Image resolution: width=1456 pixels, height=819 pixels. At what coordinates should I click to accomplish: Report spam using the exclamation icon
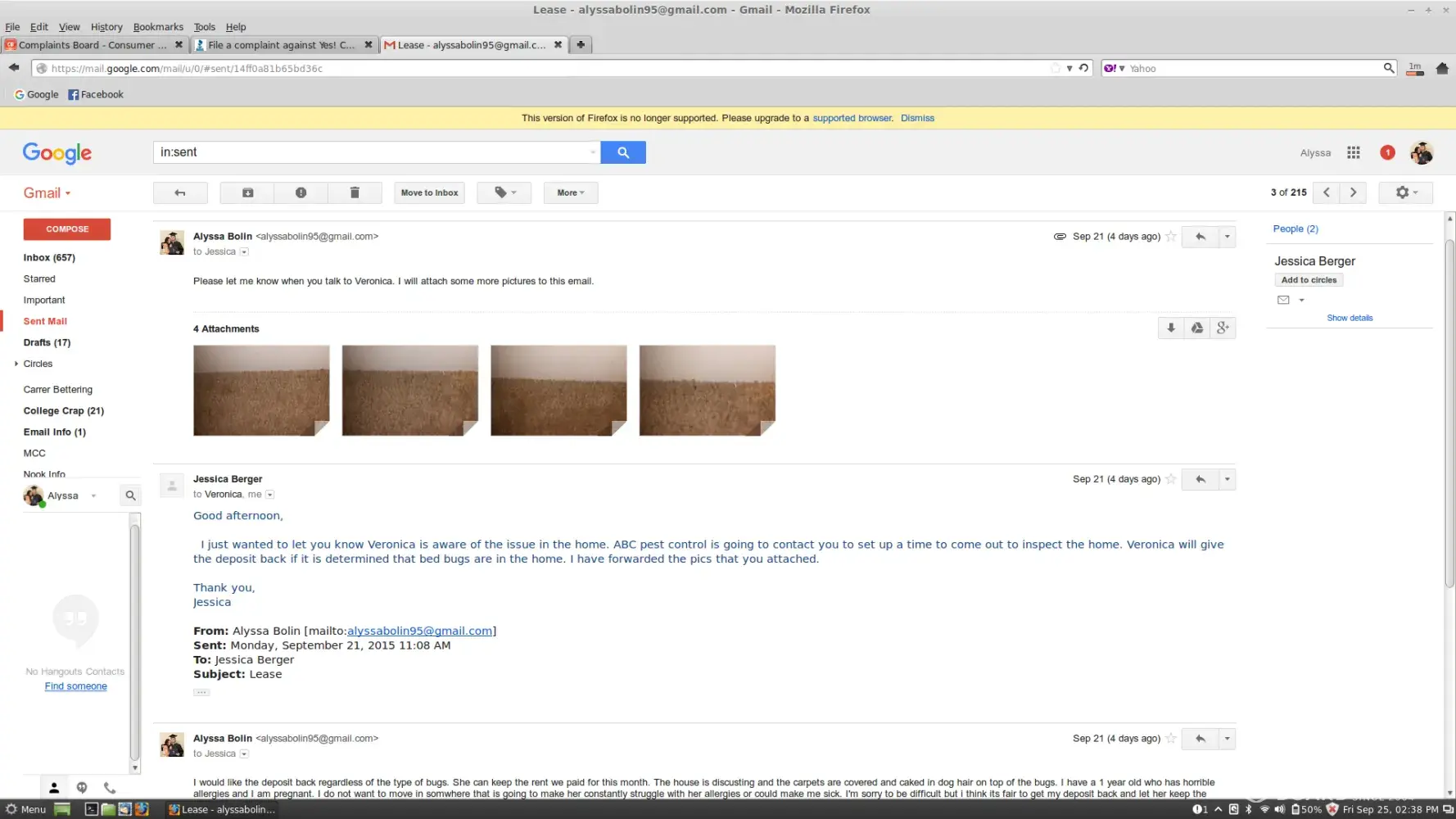pos(301,192)
